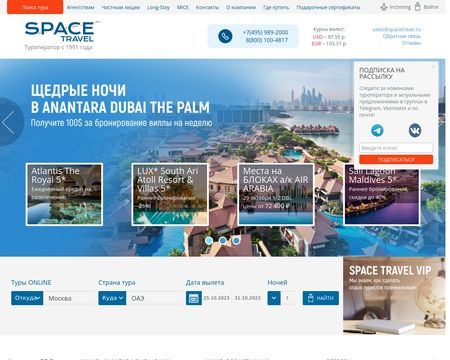
Task: Close the subscription popup
Action: click(433, 66)
